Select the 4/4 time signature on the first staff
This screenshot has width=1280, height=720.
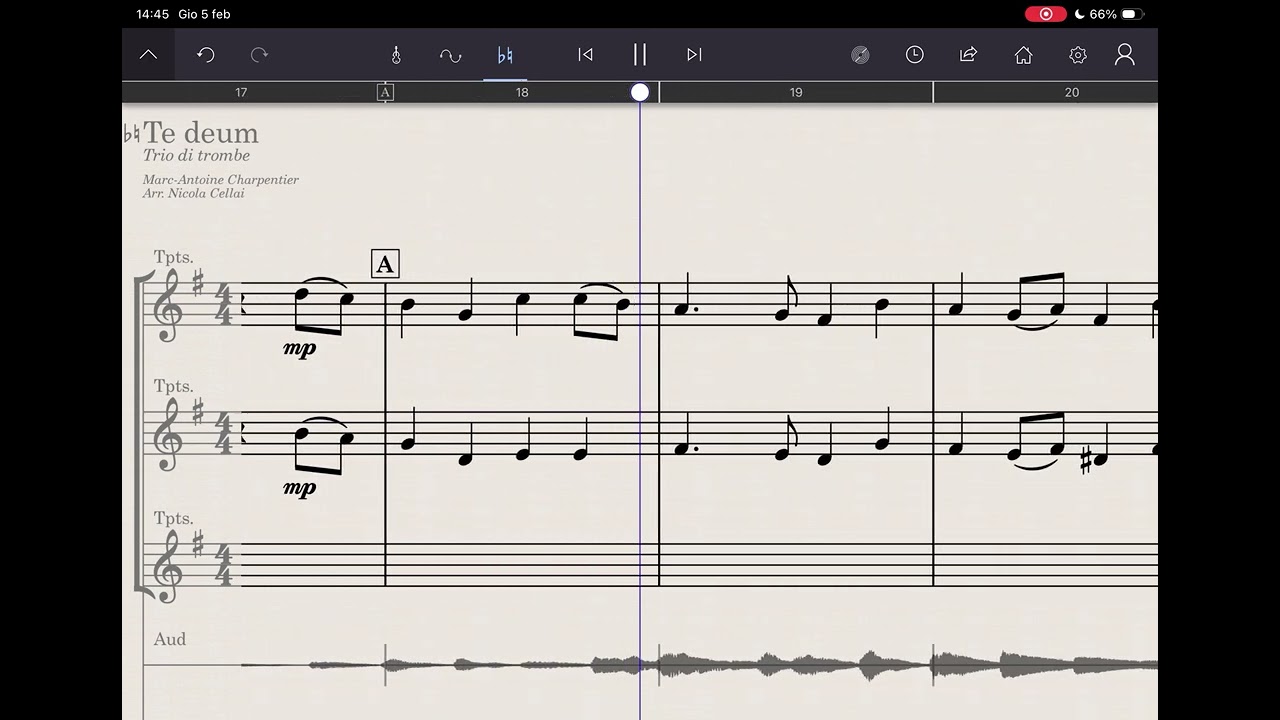click(224, 305)
